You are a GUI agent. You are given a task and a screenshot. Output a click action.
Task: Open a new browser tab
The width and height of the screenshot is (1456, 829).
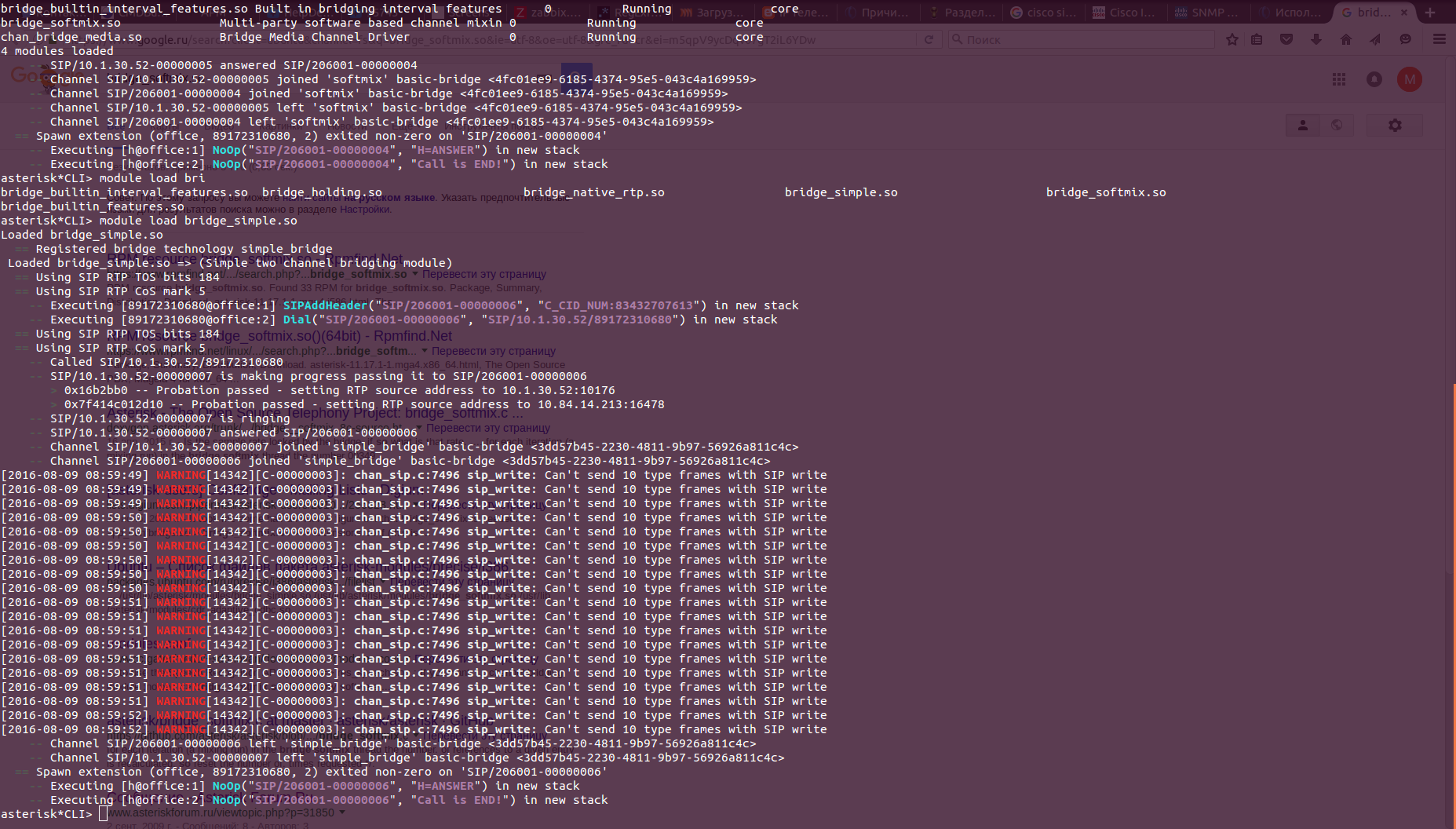(1430, 13)
